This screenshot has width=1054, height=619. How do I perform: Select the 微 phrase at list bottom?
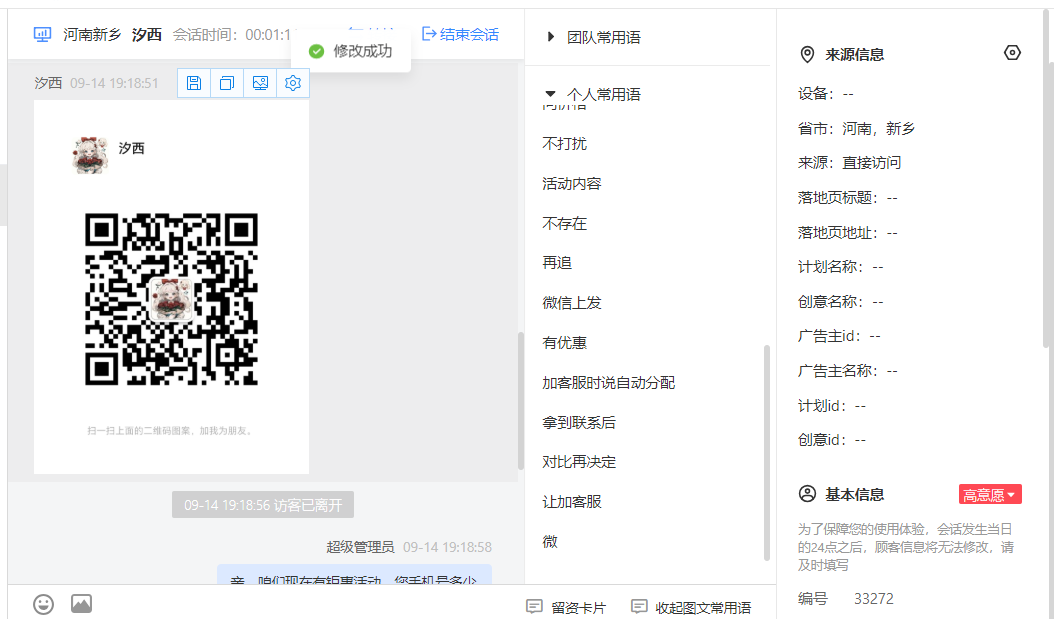(x=550, y=542)
